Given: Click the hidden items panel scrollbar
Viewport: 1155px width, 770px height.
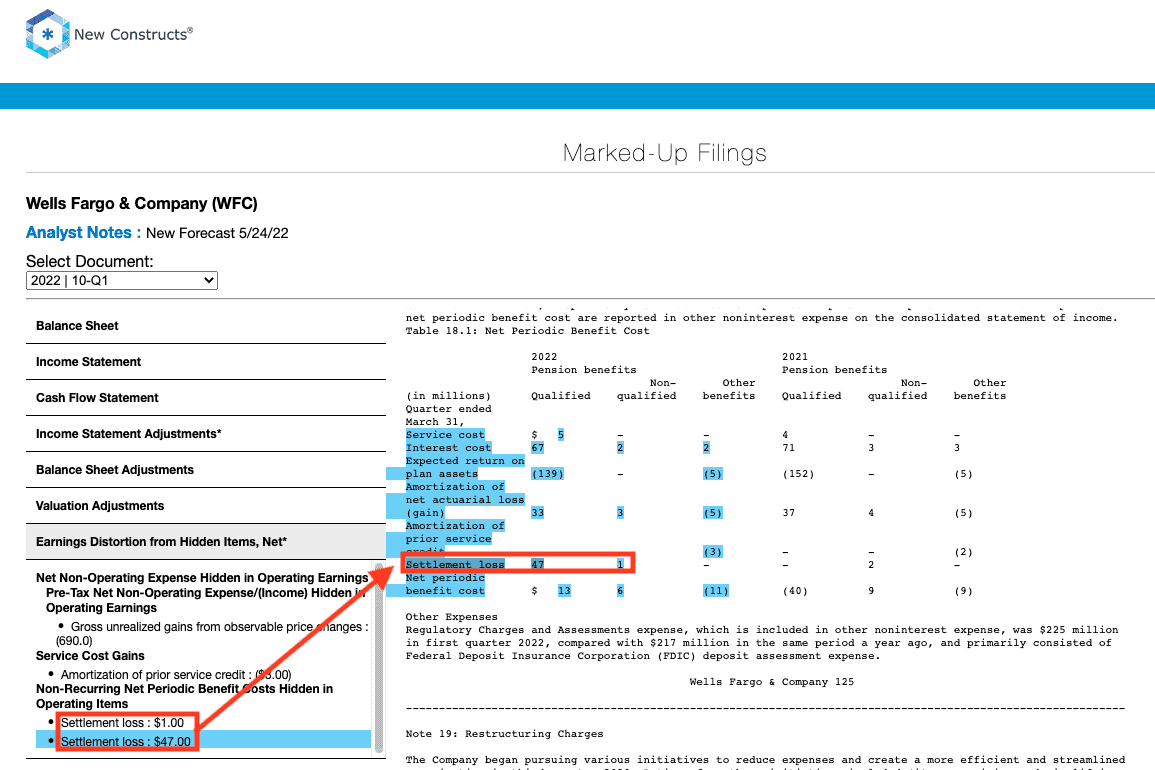Looking at the screenshot, I should point(379,657).
